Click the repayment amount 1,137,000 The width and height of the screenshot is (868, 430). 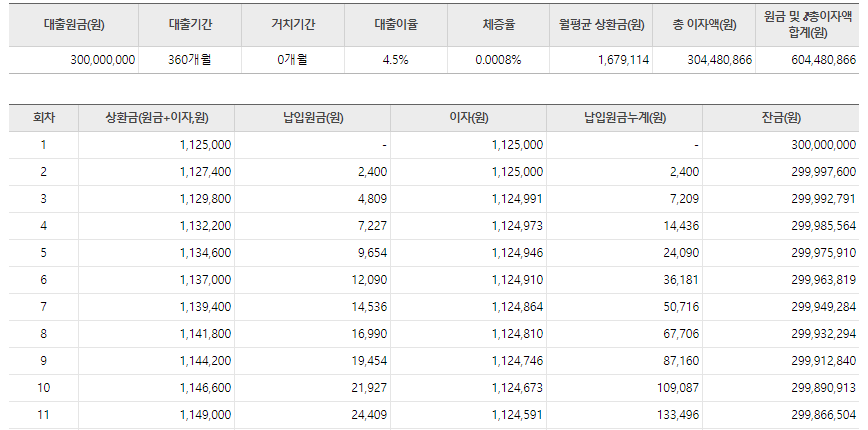pyautogui.click(x=205, y=280)
